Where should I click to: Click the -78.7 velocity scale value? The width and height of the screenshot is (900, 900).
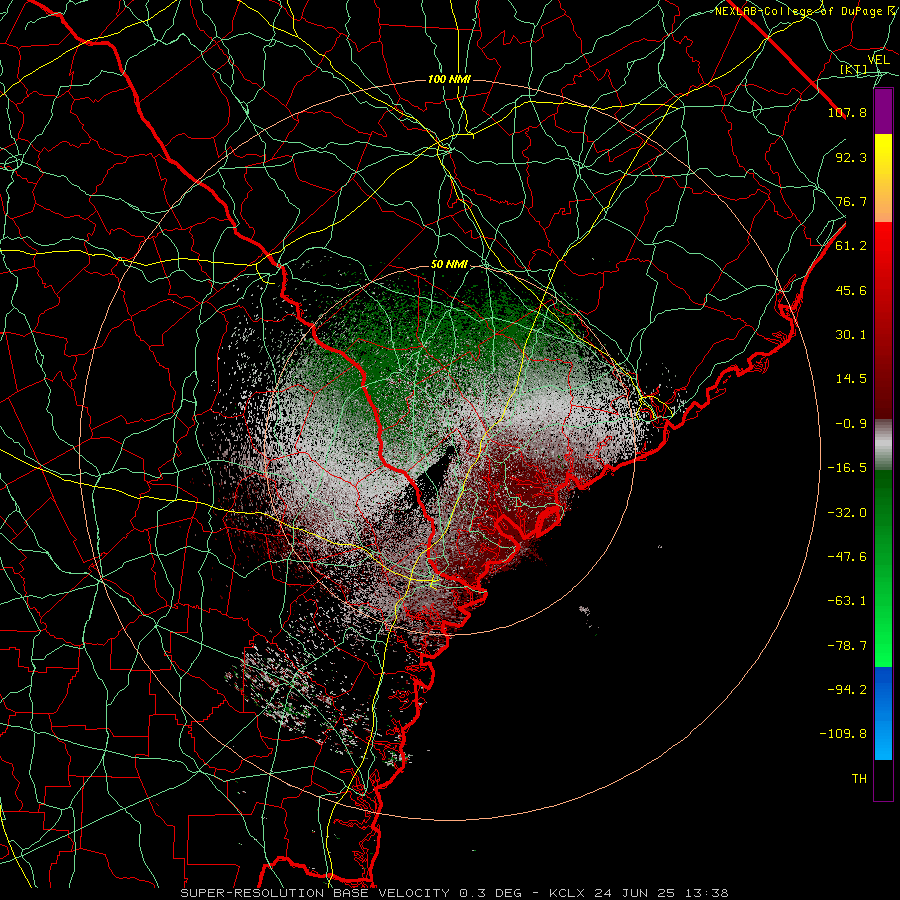847,646
